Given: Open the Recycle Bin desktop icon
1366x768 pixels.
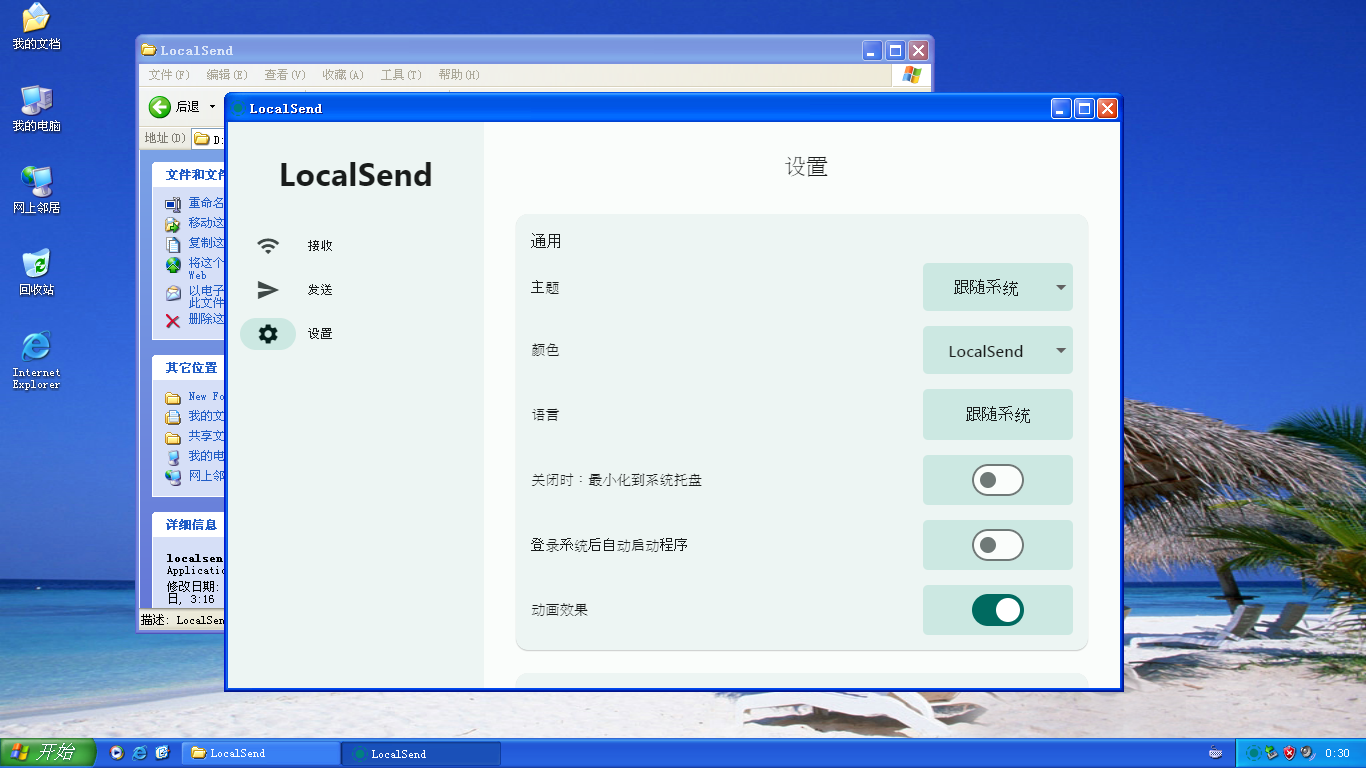Looking at the screenshot, I should click(x=36, y=265).
